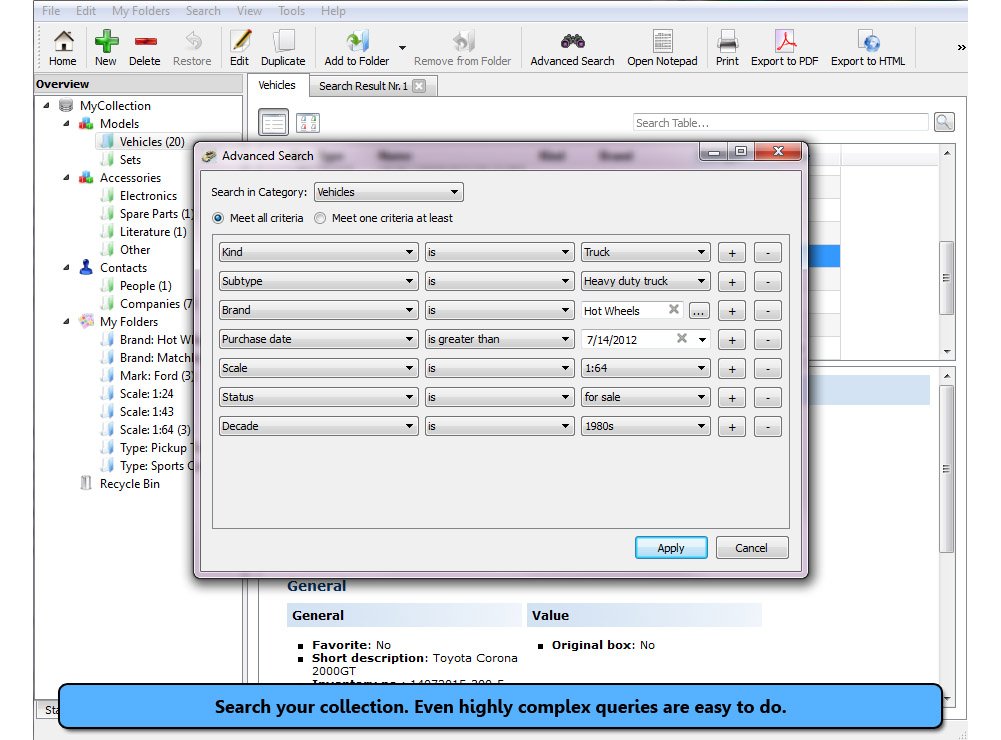This screenshot has height=740, width=1001.
Task: Clear the Hot Wheels brand value
Action: 674,310
